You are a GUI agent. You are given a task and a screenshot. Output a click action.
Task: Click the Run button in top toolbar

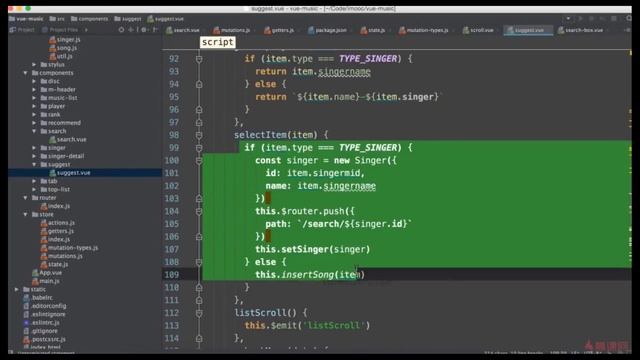tap(580, 19)
